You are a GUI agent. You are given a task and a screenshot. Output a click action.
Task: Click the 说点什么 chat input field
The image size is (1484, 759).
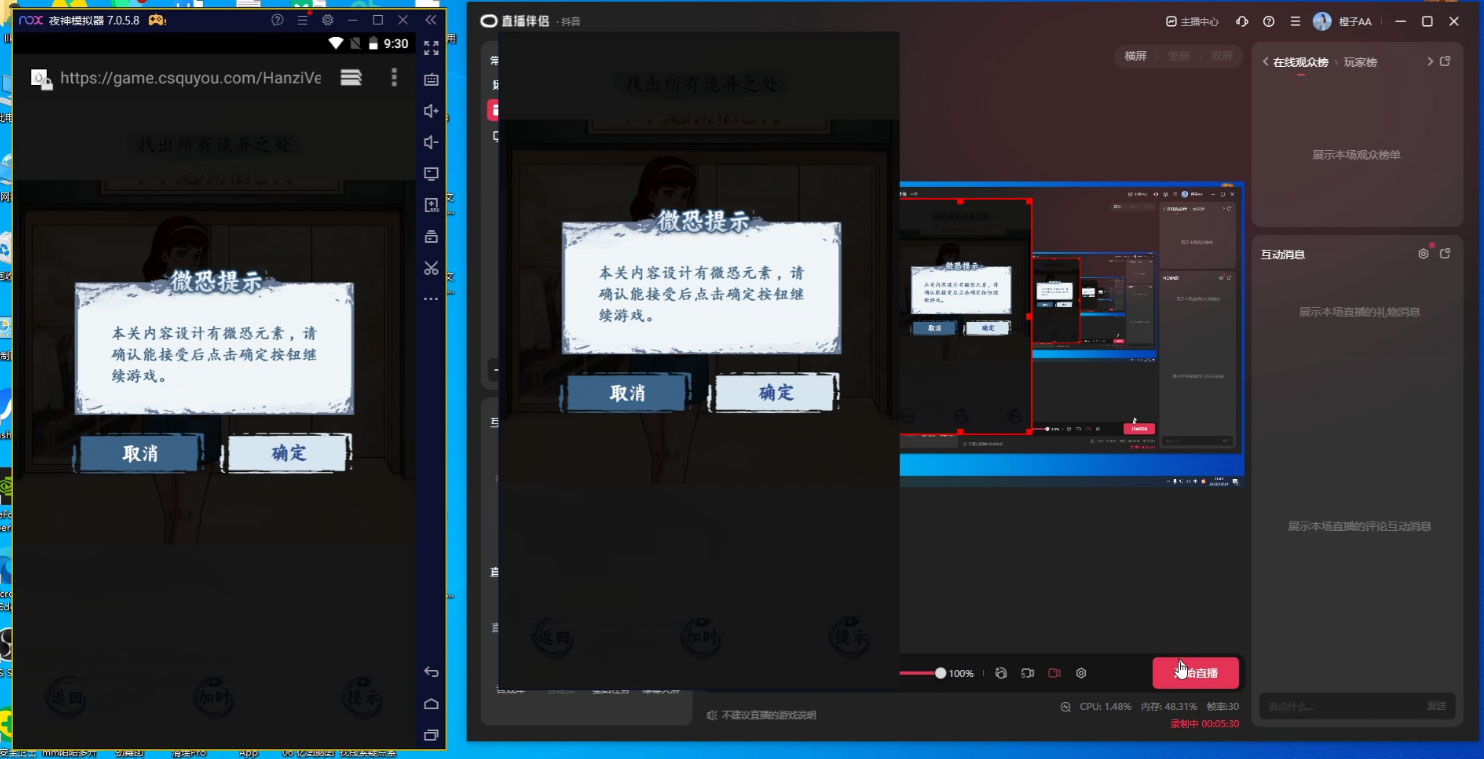tap(1340, 706)
